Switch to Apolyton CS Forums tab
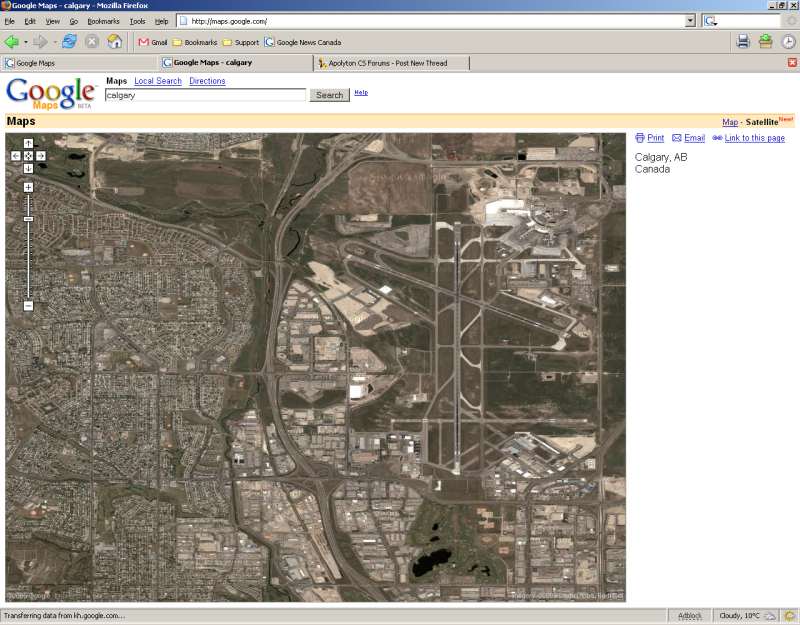The width and height of the screenshot is (800, 625). (x=390, y=63)
